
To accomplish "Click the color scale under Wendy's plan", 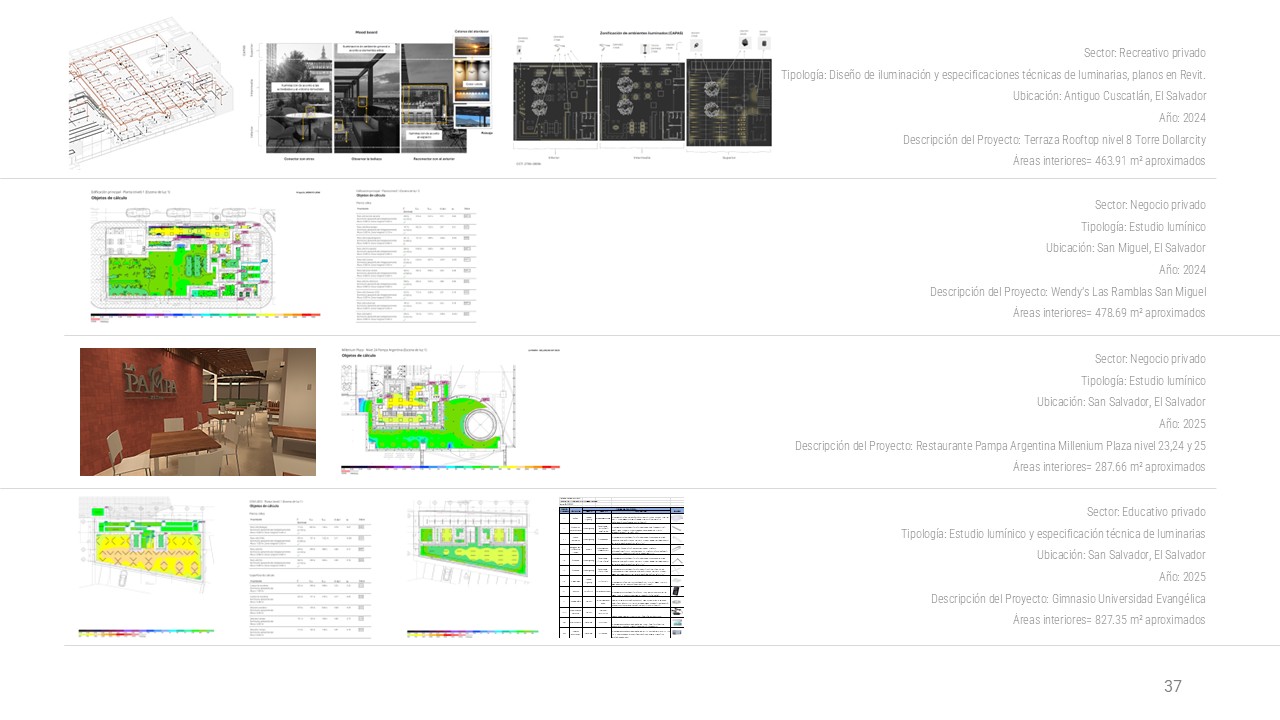I will pyautogui.click(x=205, y=316).
